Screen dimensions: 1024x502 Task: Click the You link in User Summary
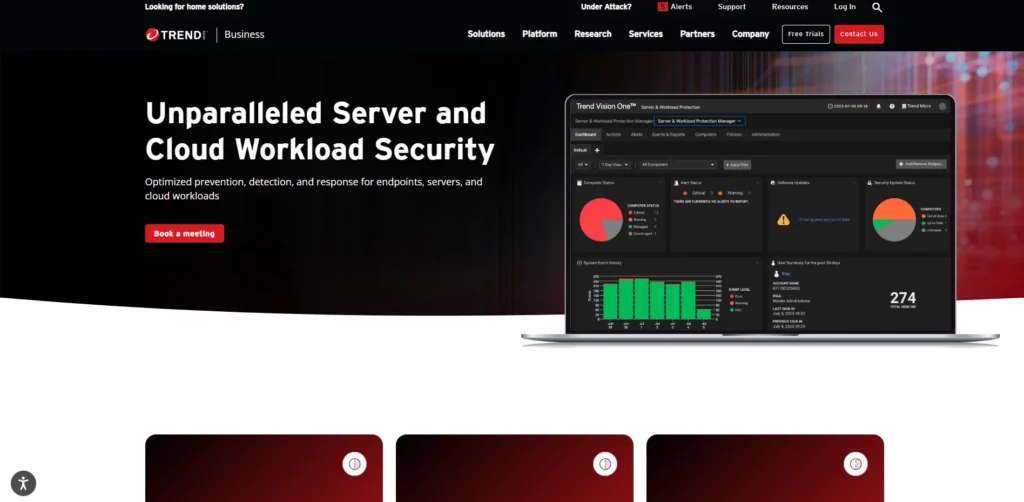click(x=786, y=274)
